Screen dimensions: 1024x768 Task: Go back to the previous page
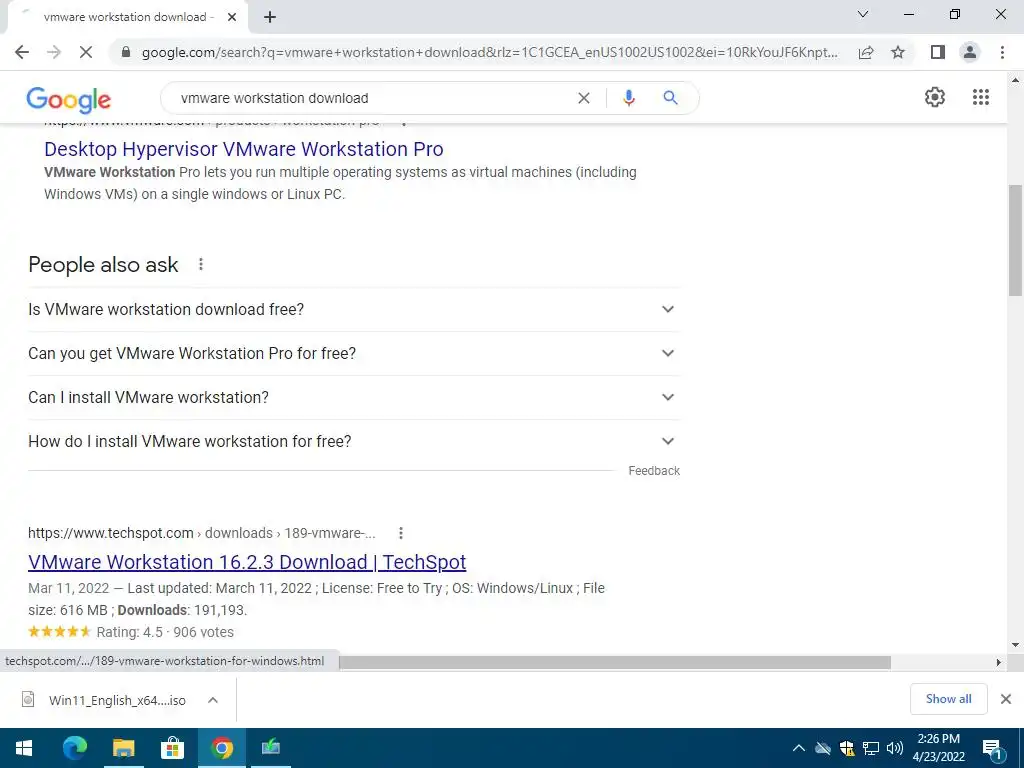22,52
